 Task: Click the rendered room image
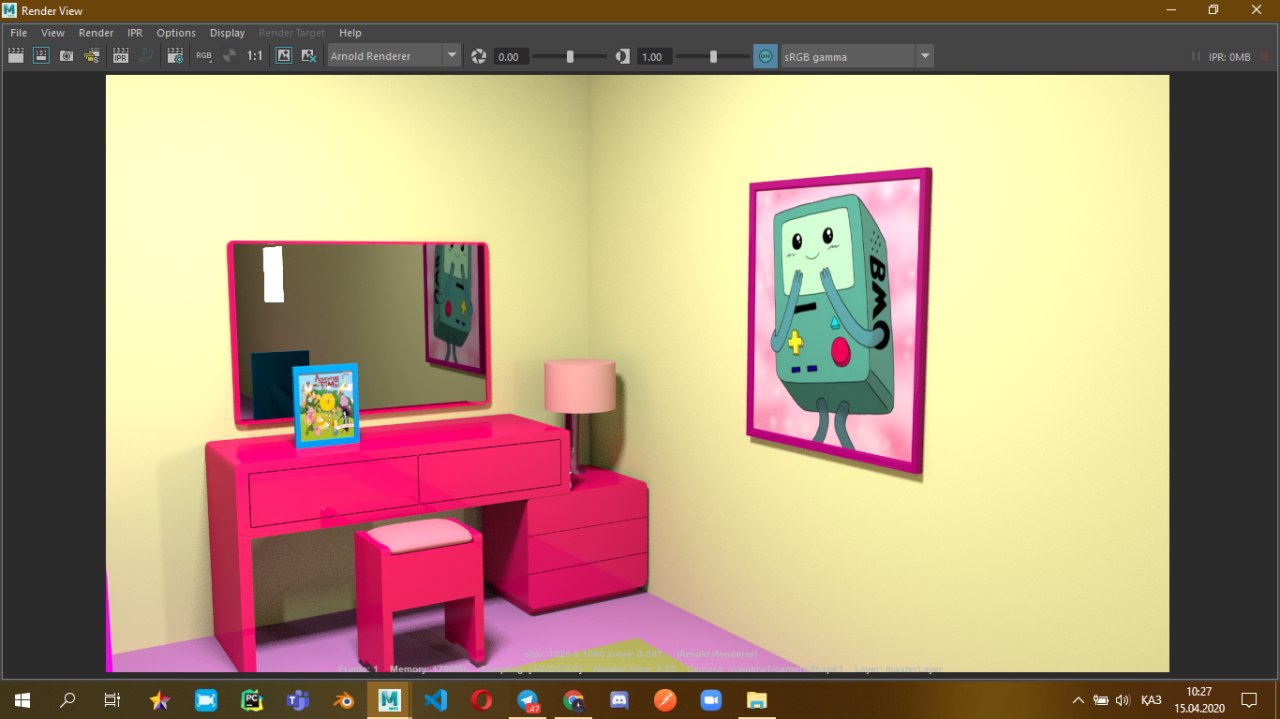click(637, 373)
